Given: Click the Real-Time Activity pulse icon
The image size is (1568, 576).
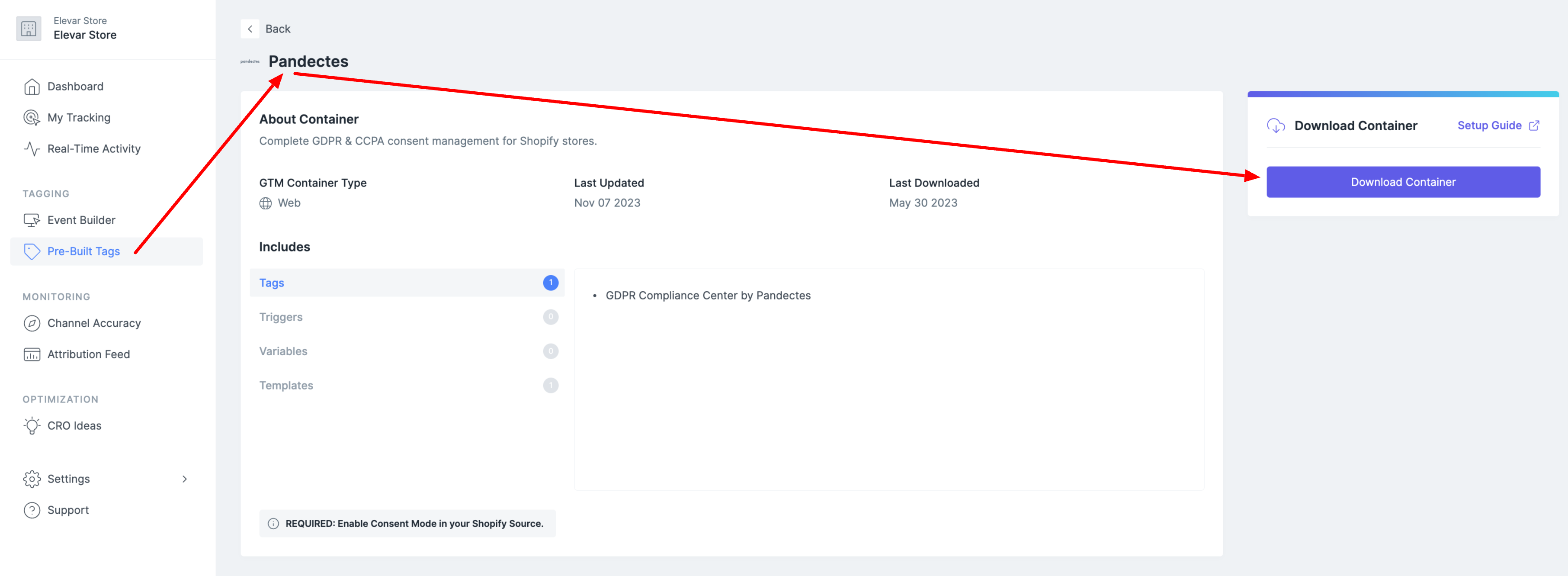Looking at the screenshot, I should (x=32, y=149).
